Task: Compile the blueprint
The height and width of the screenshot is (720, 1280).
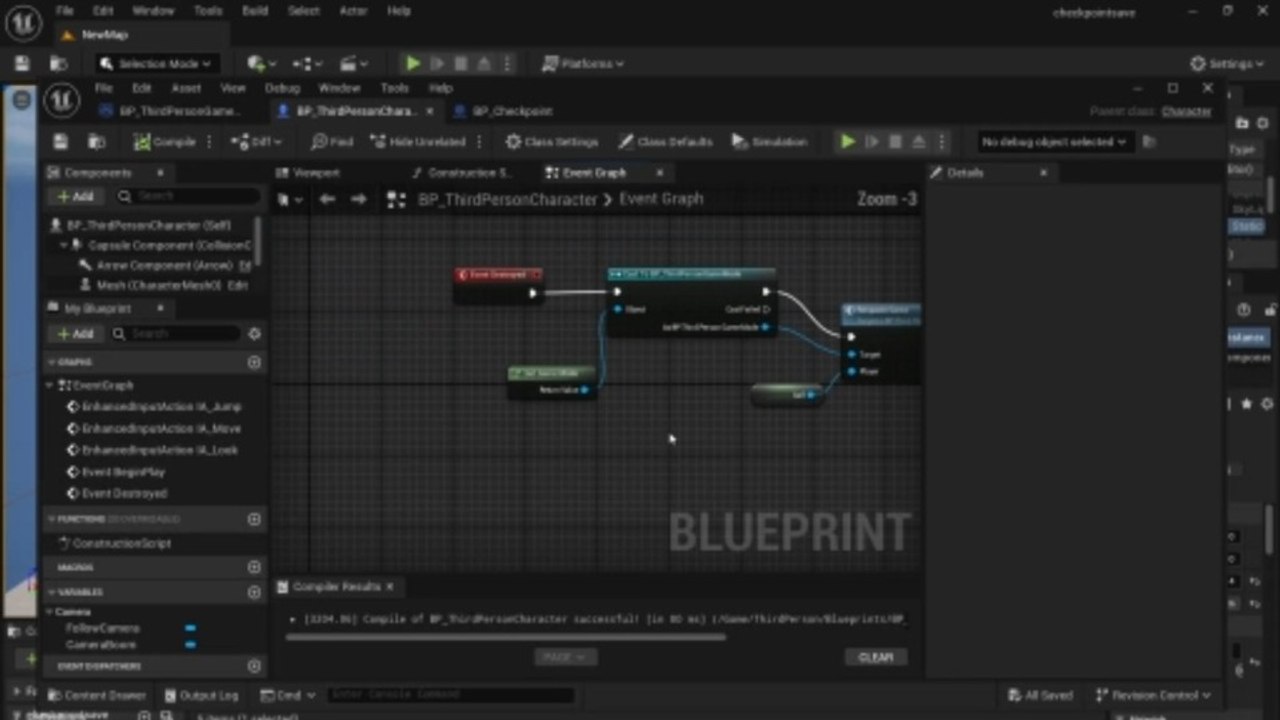Action: coord(165,142)
